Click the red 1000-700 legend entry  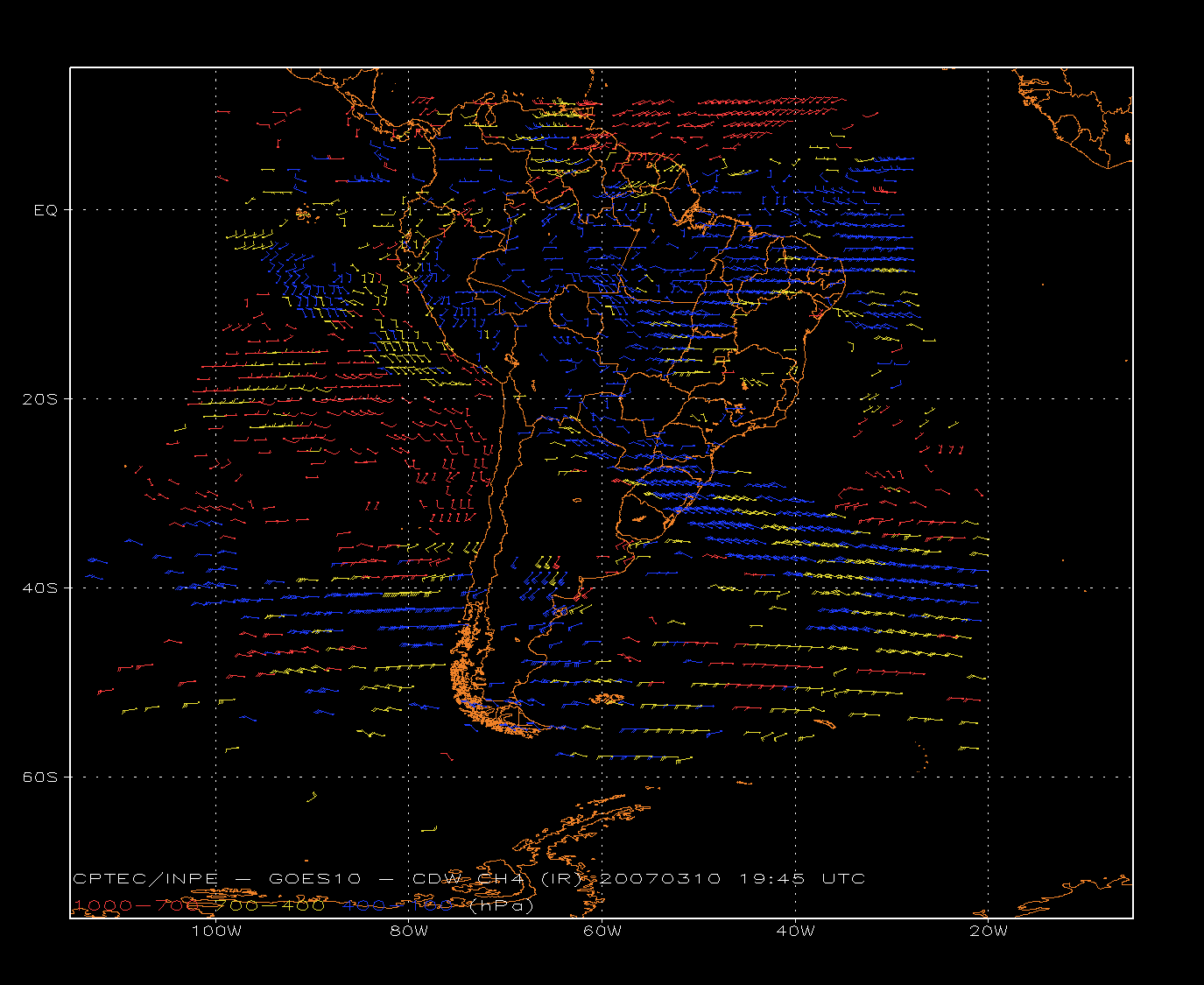pos(137,905)
